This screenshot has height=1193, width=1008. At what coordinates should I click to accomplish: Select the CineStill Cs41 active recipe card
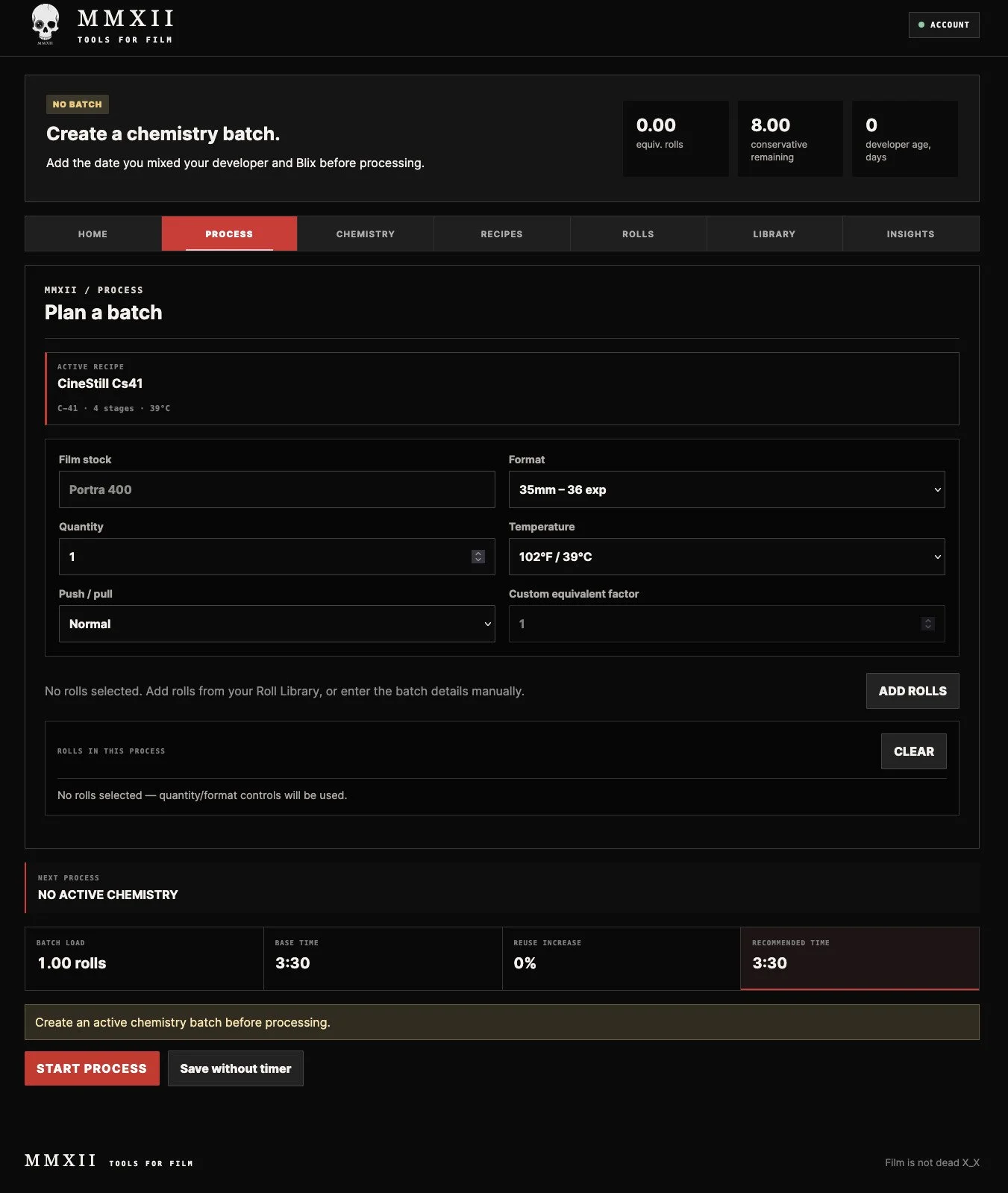point(501,389)
